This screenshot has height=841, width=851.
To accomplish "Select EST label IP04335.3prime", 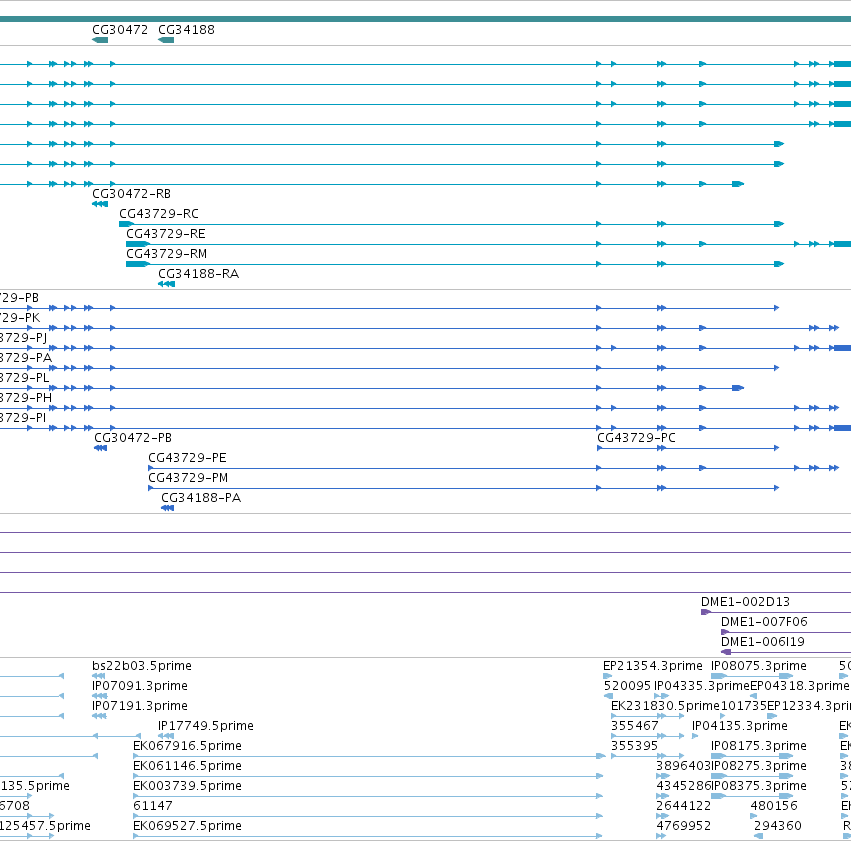I will click(x=702, y=686).
